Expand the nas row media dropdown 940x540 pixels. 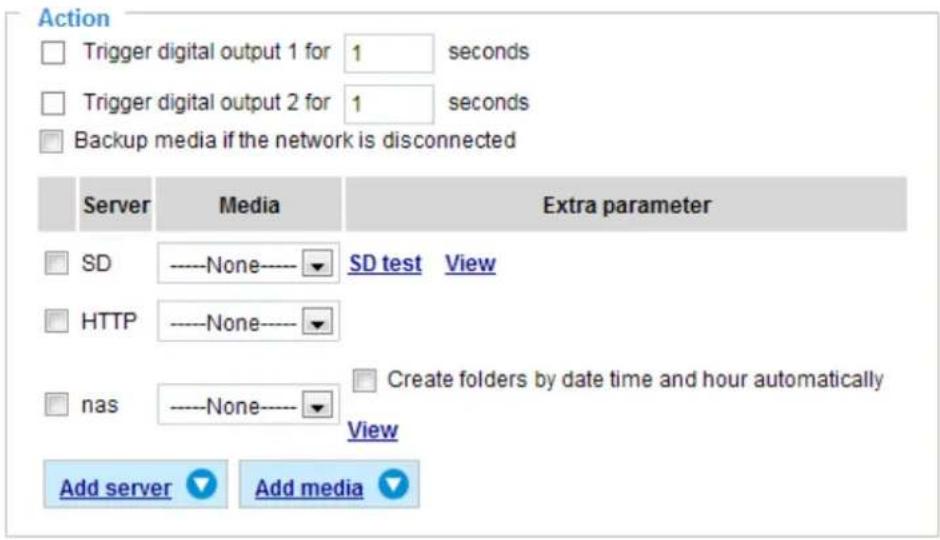[x=248, y=405]
